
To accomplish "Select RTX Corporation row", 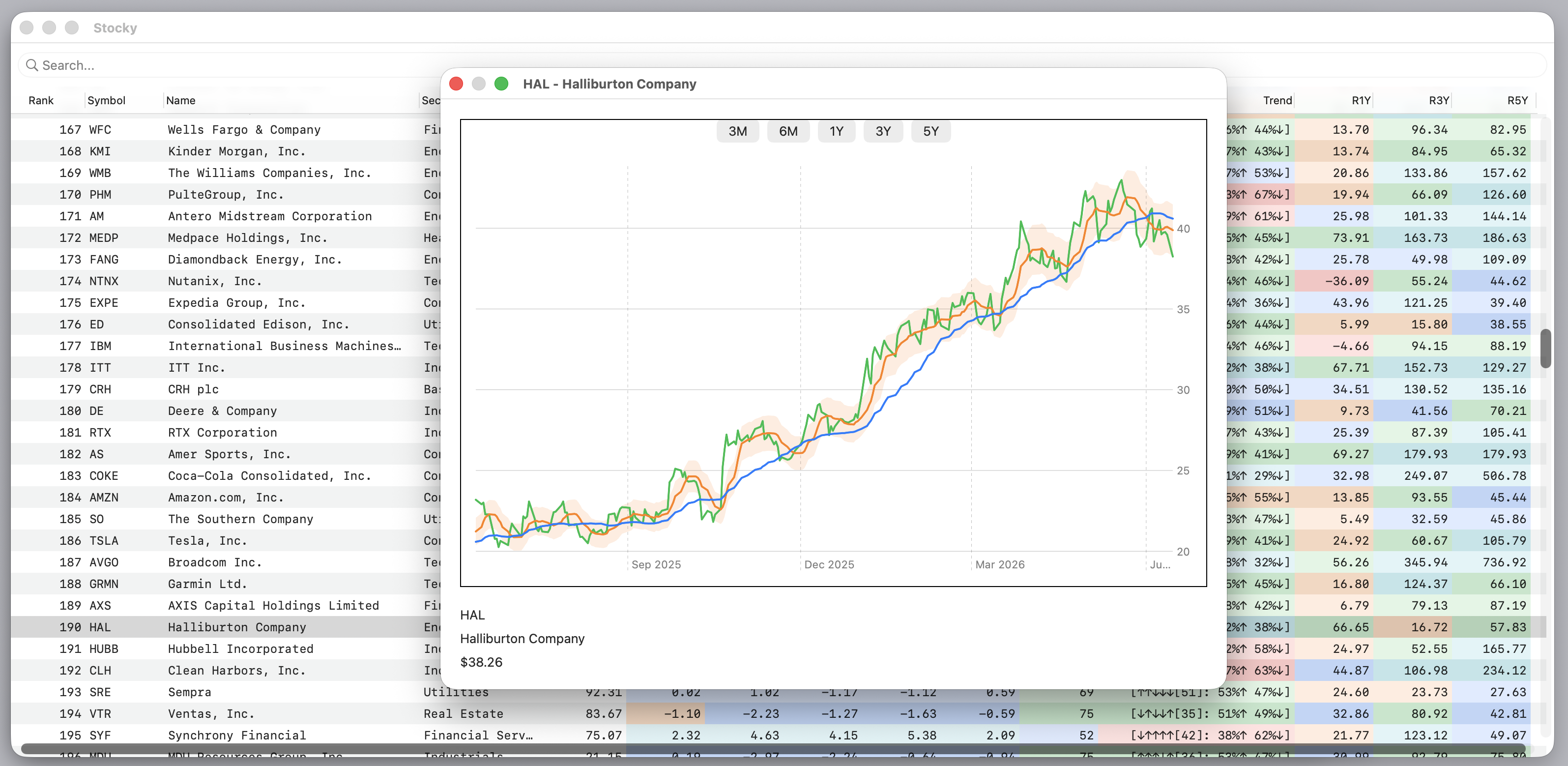I will click(779, 432).
